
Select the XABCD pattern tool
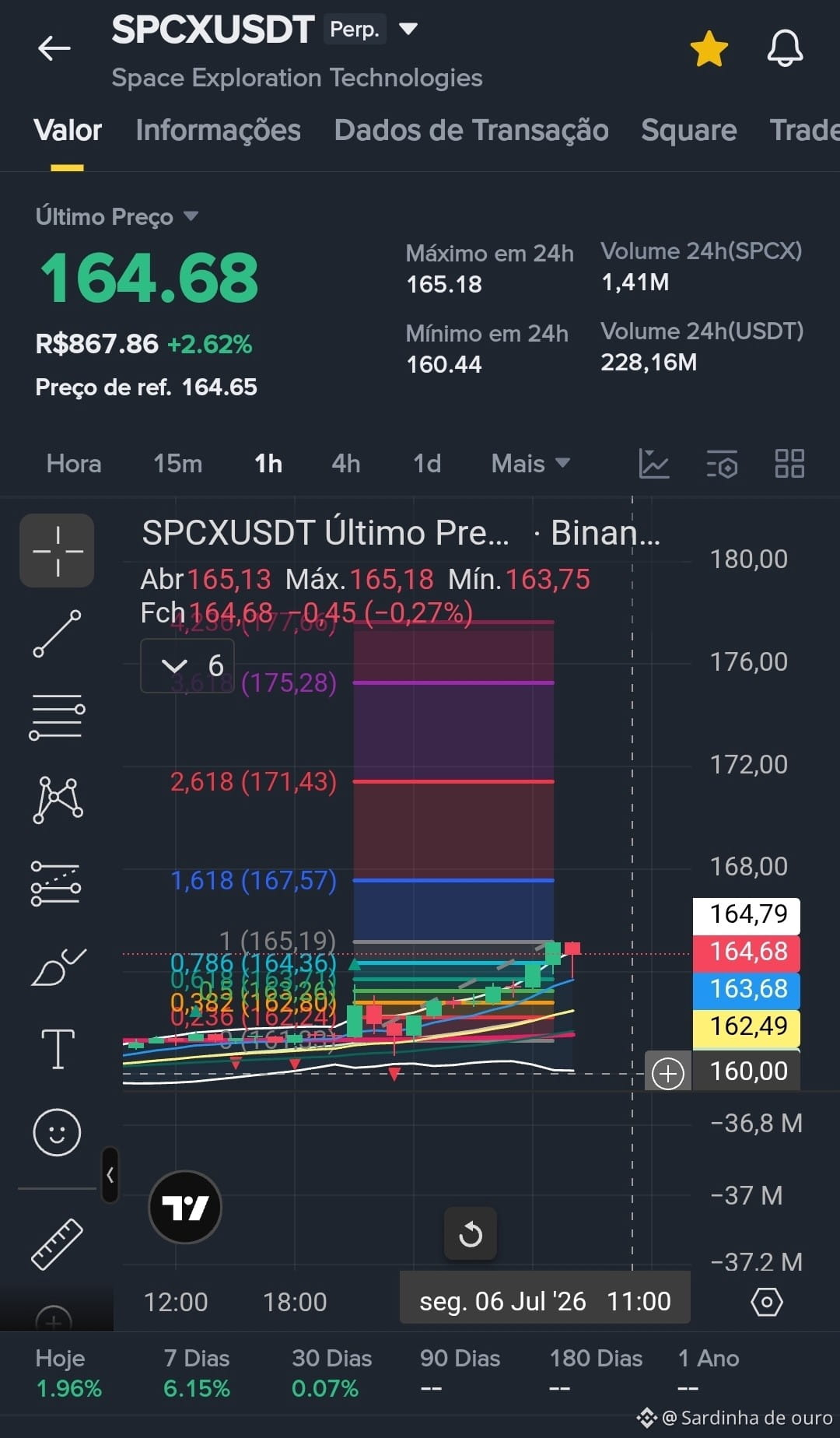tap(58, 799)
